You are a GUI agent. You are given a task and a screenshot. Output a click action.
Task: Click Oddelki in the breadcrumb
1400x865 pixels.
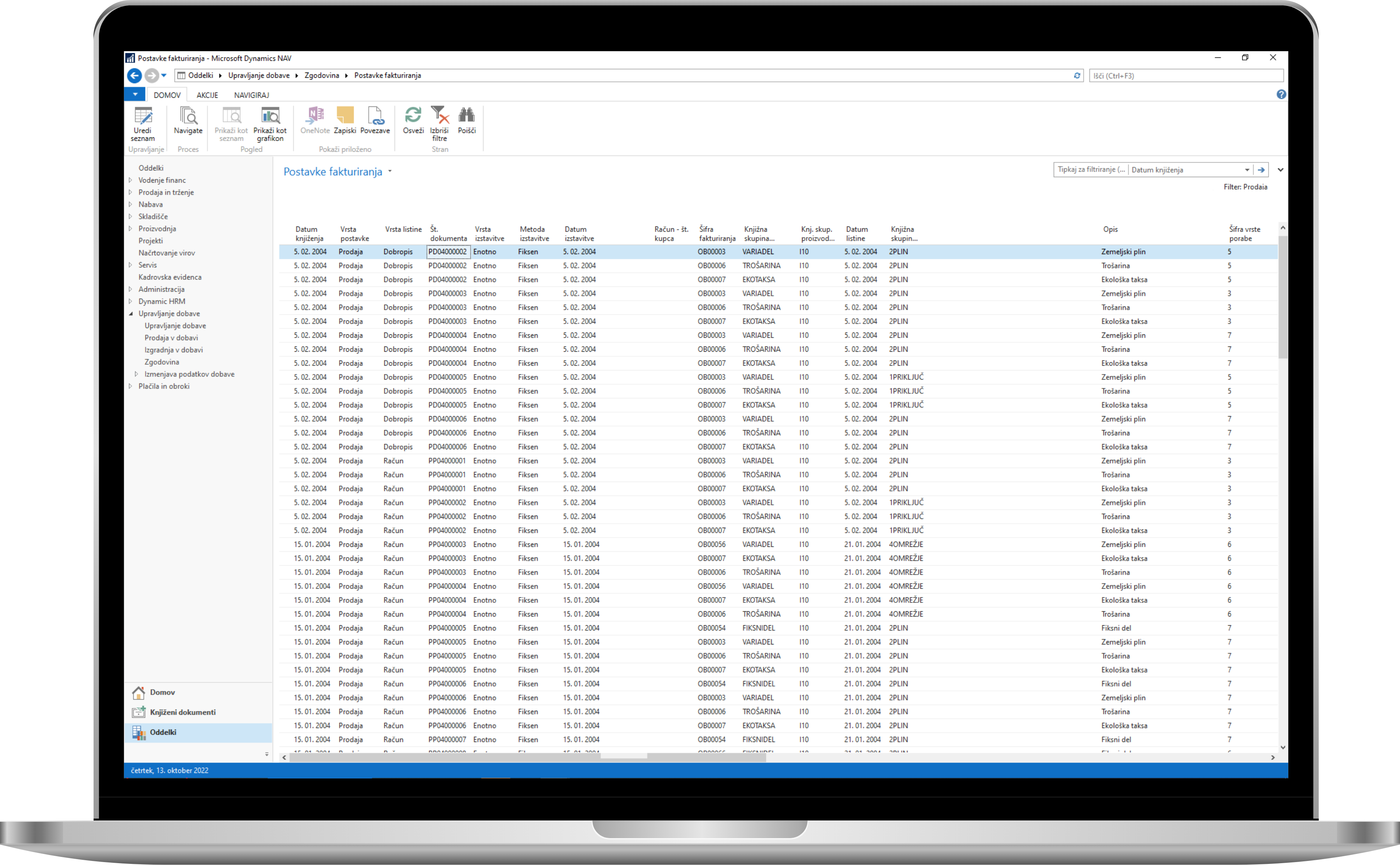[x=200, y=75]
